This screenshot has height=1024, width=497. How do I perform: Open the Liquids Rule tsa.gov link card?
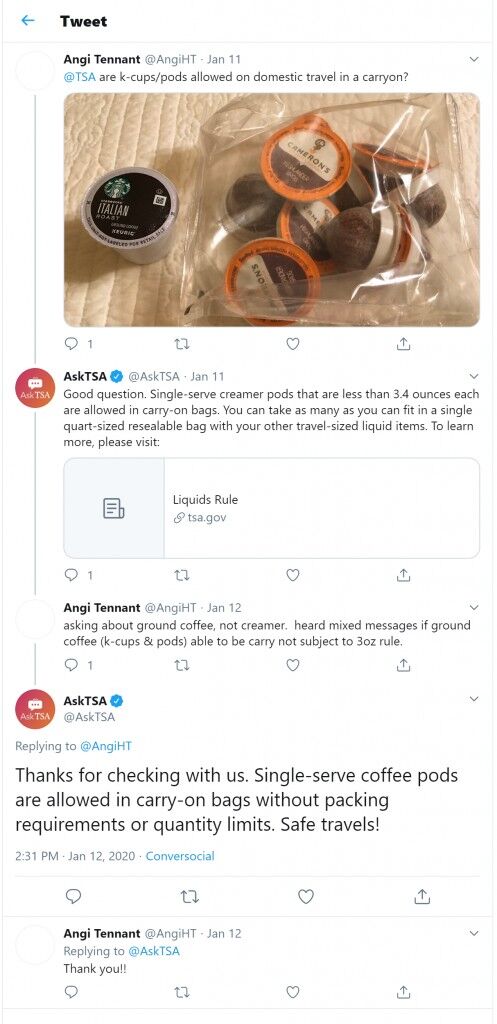[x=272, y=508]
